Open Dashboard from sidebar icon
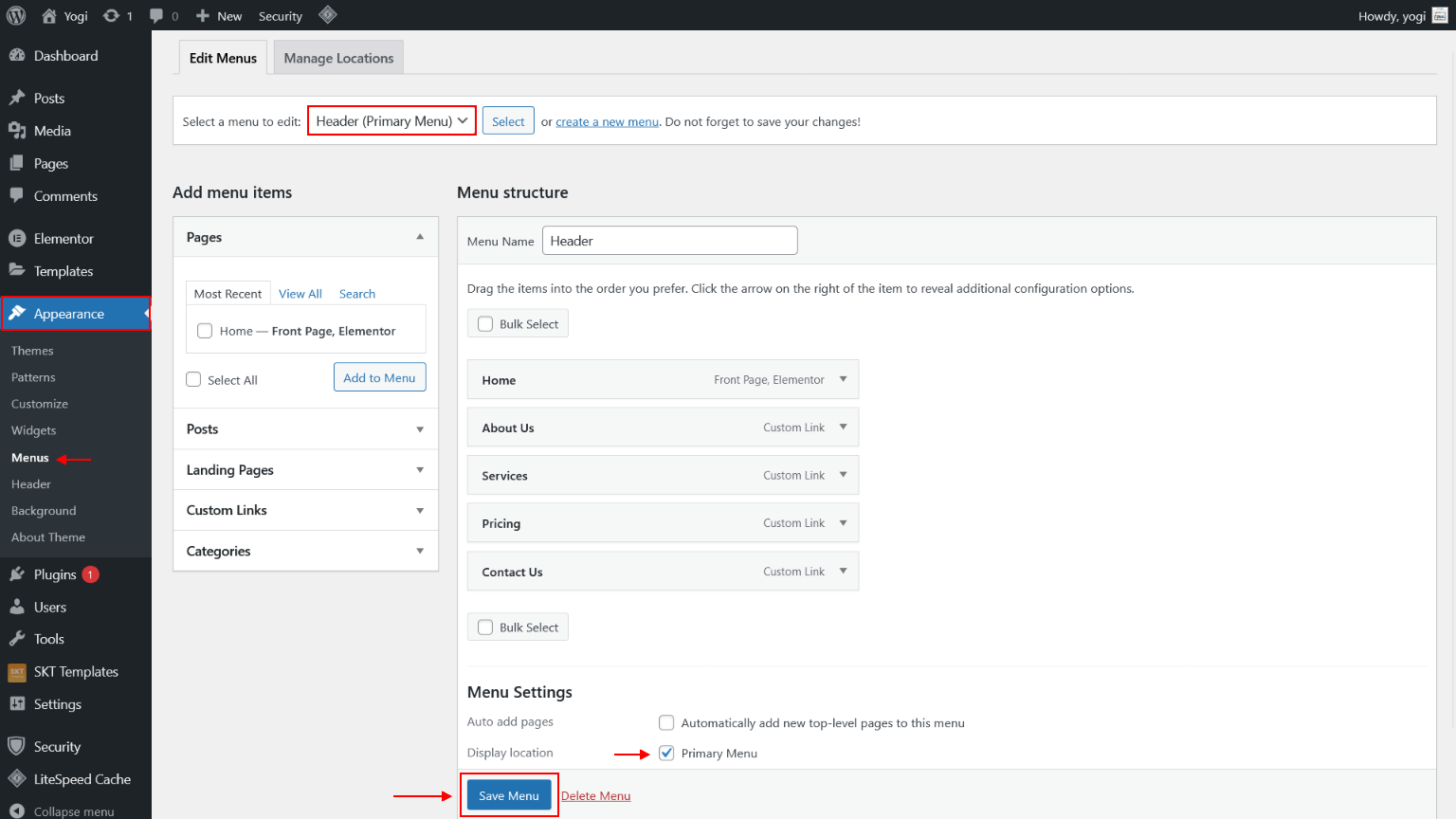The image size is (1456, 819). tap(17, 56)
